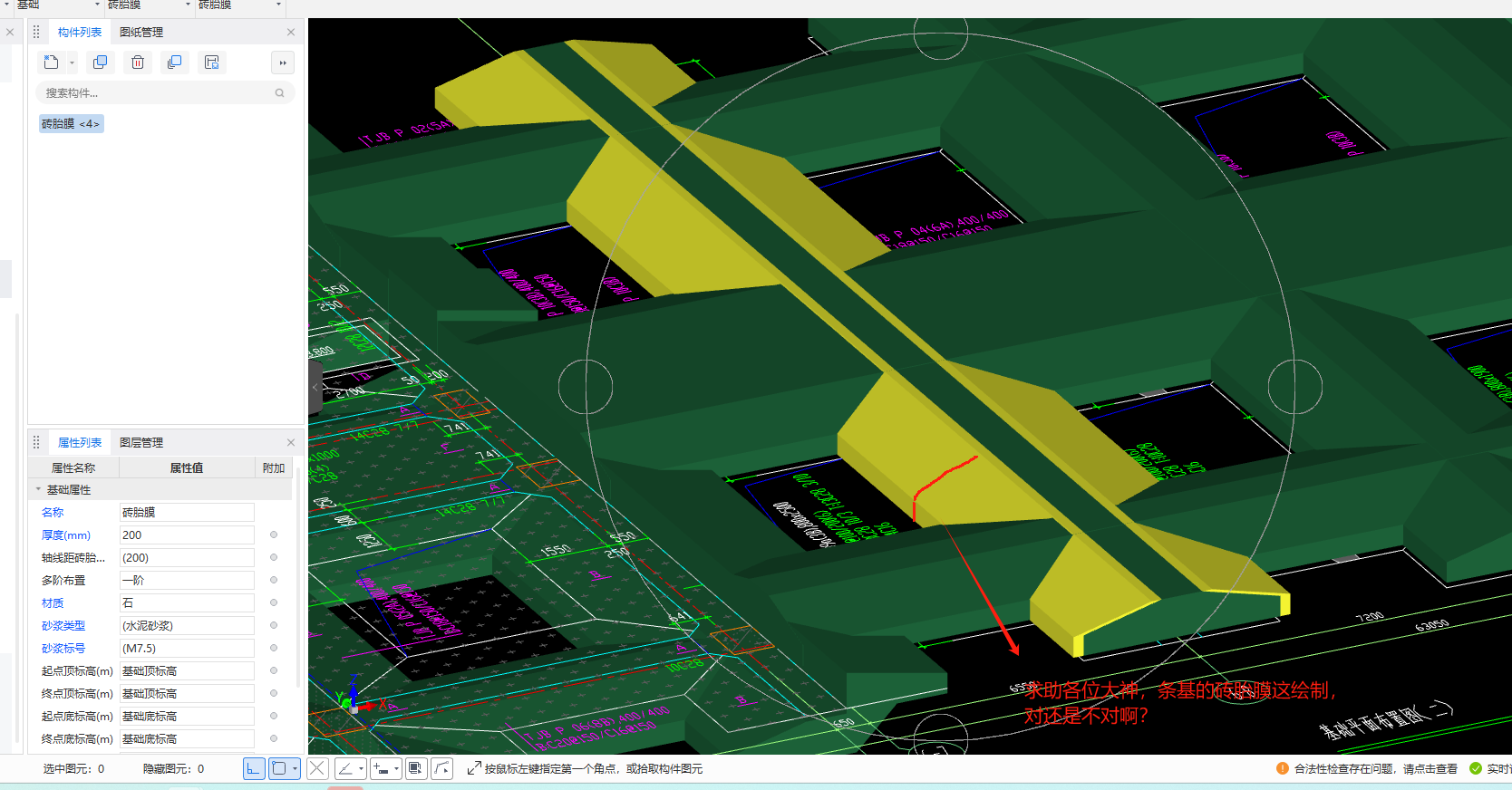Toggle the 材质 attach checkbox
The image size is (1512, 790).
[274, 602]
